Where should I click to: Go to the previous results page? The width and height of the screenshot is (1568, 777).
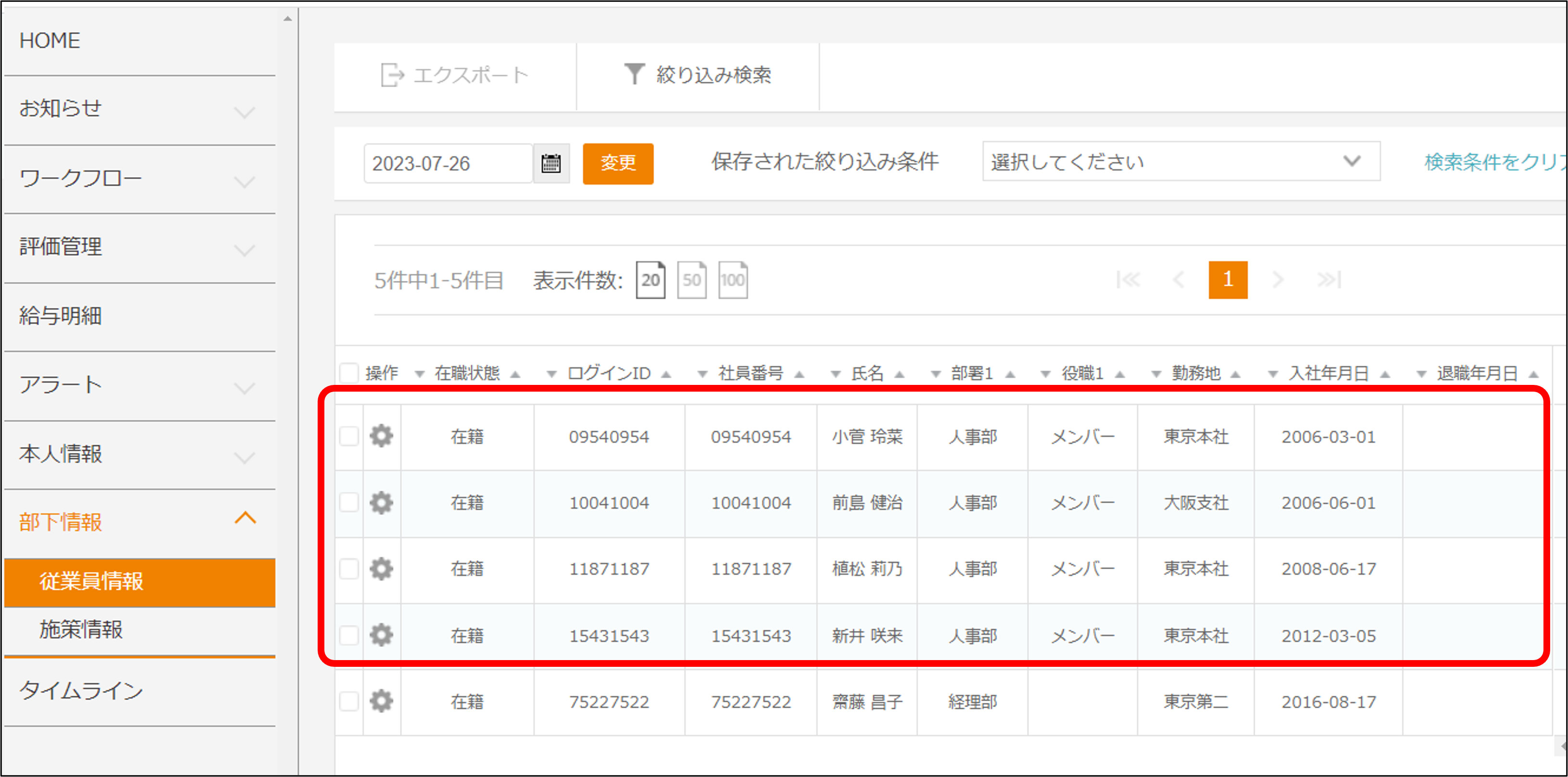(1179, 280)
